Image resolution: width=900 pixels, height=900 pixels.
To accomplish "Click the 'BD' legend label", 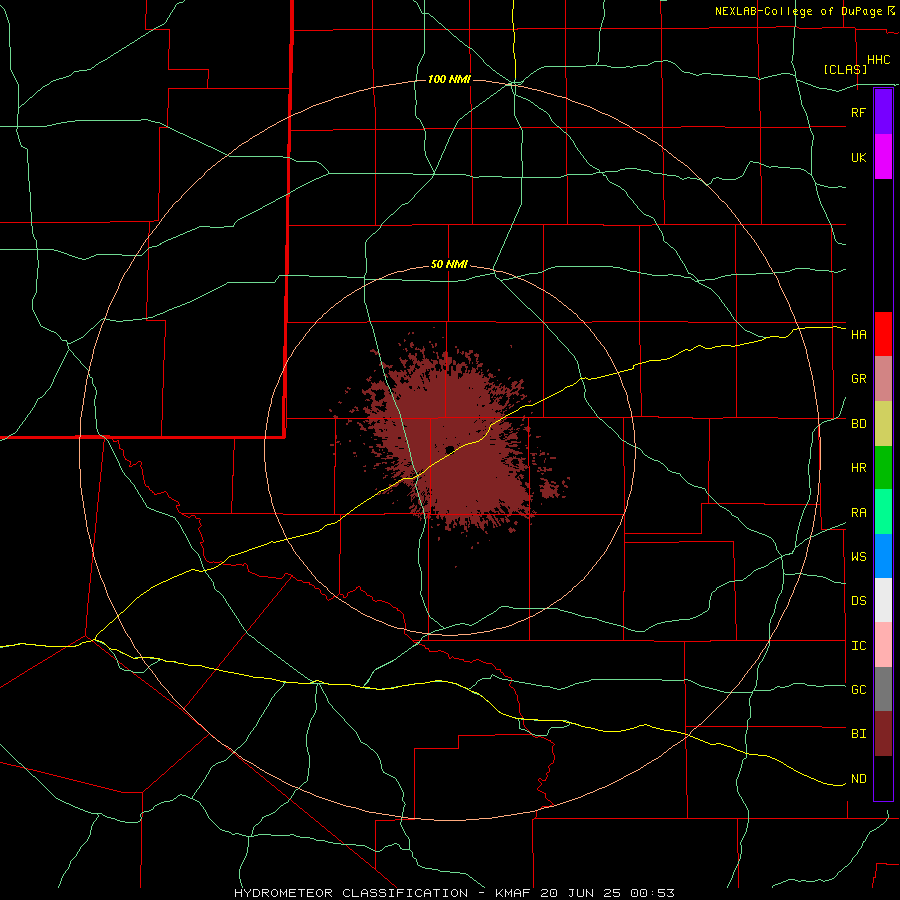I will click(x=859, y=424).
